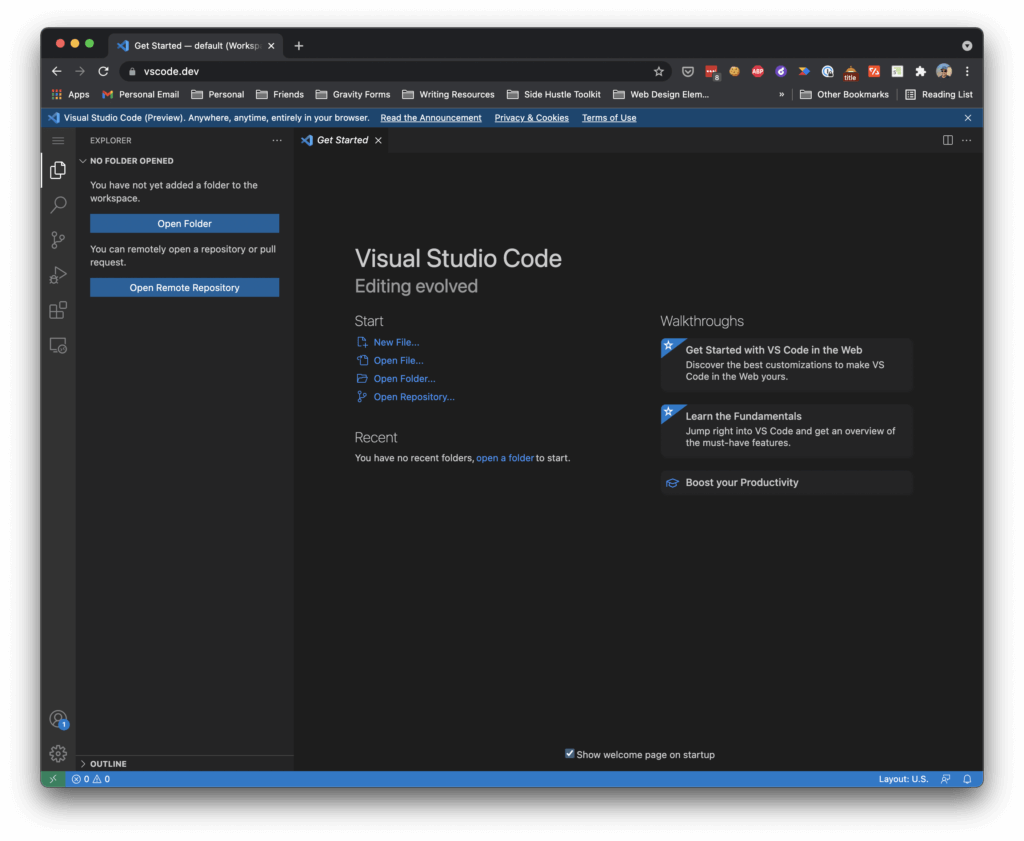1024x841 pixels.
Task: Open the Source Control view icon
Action: [58, 240]
